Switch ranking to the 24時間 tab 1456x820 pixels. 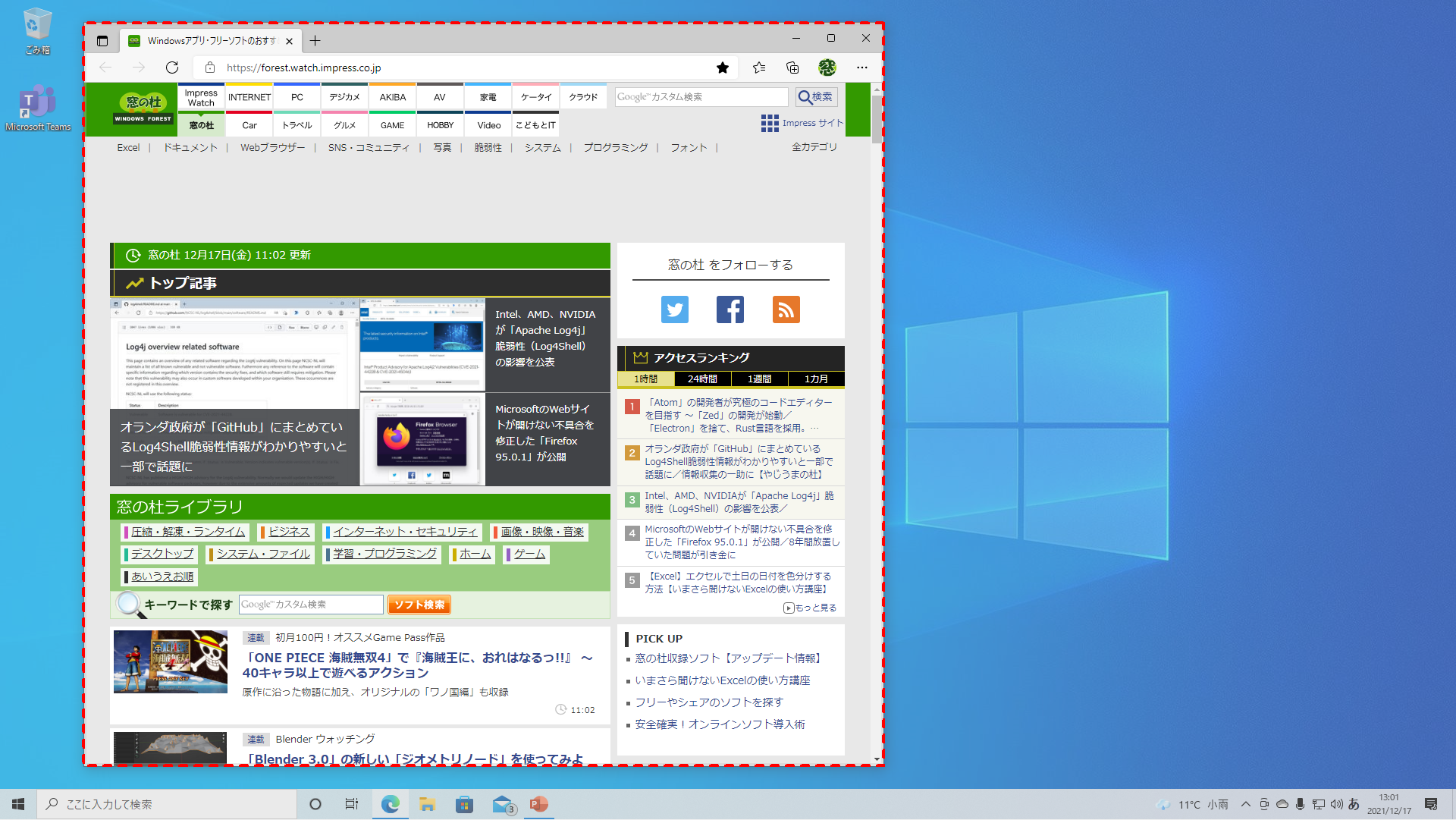pos(701,379)
